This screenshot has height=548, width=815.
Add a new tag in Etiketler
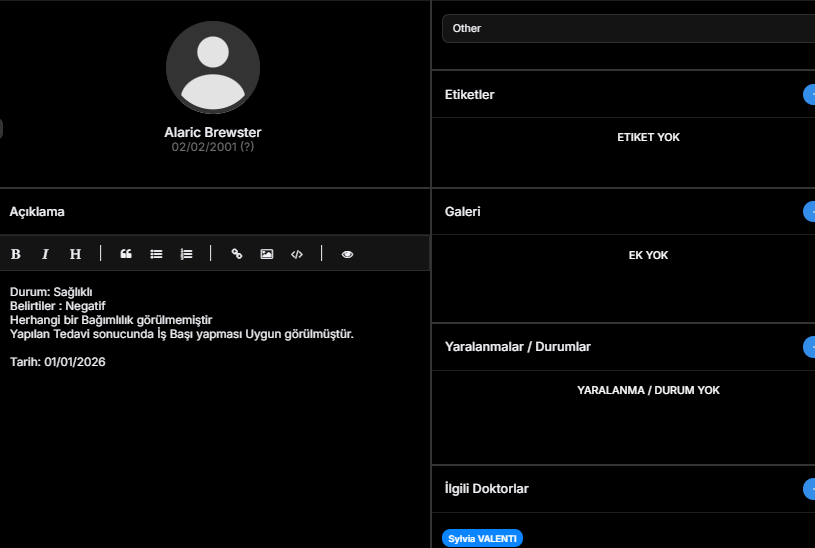point(810,95)
